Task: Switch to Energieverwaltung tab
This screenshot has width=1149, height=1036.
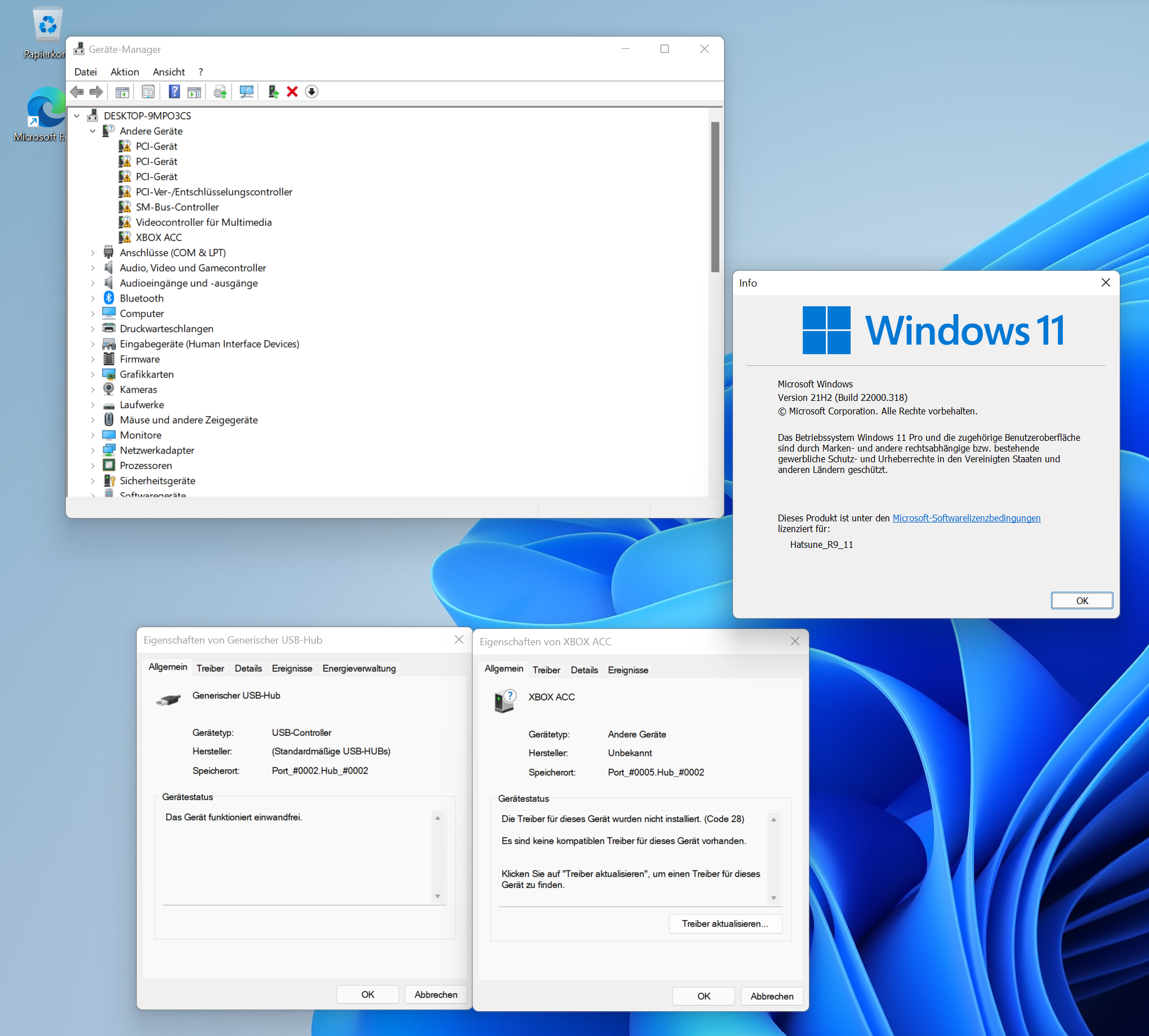Action: [359, 668]
